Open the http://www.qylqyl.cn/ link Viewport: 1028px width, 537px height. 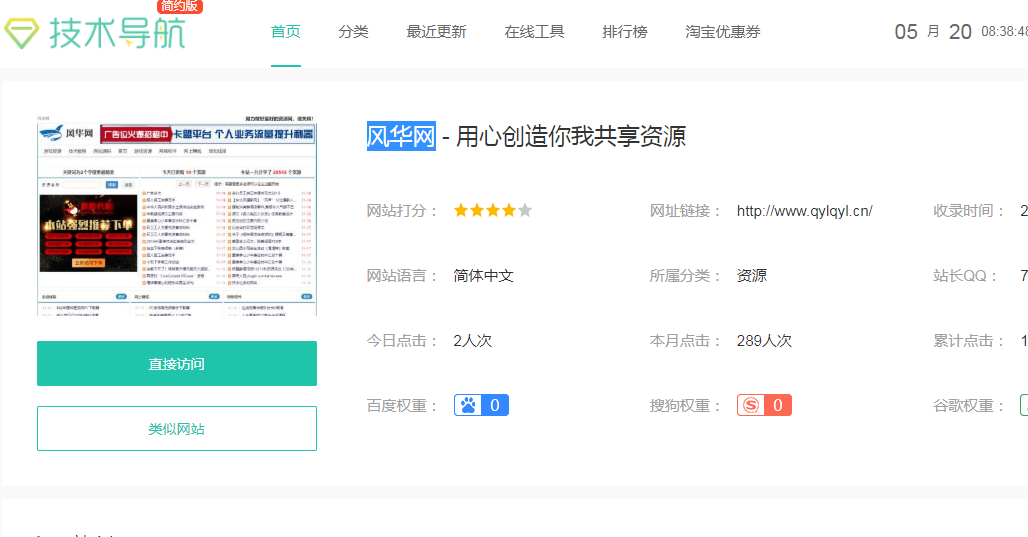pos(804,210)
